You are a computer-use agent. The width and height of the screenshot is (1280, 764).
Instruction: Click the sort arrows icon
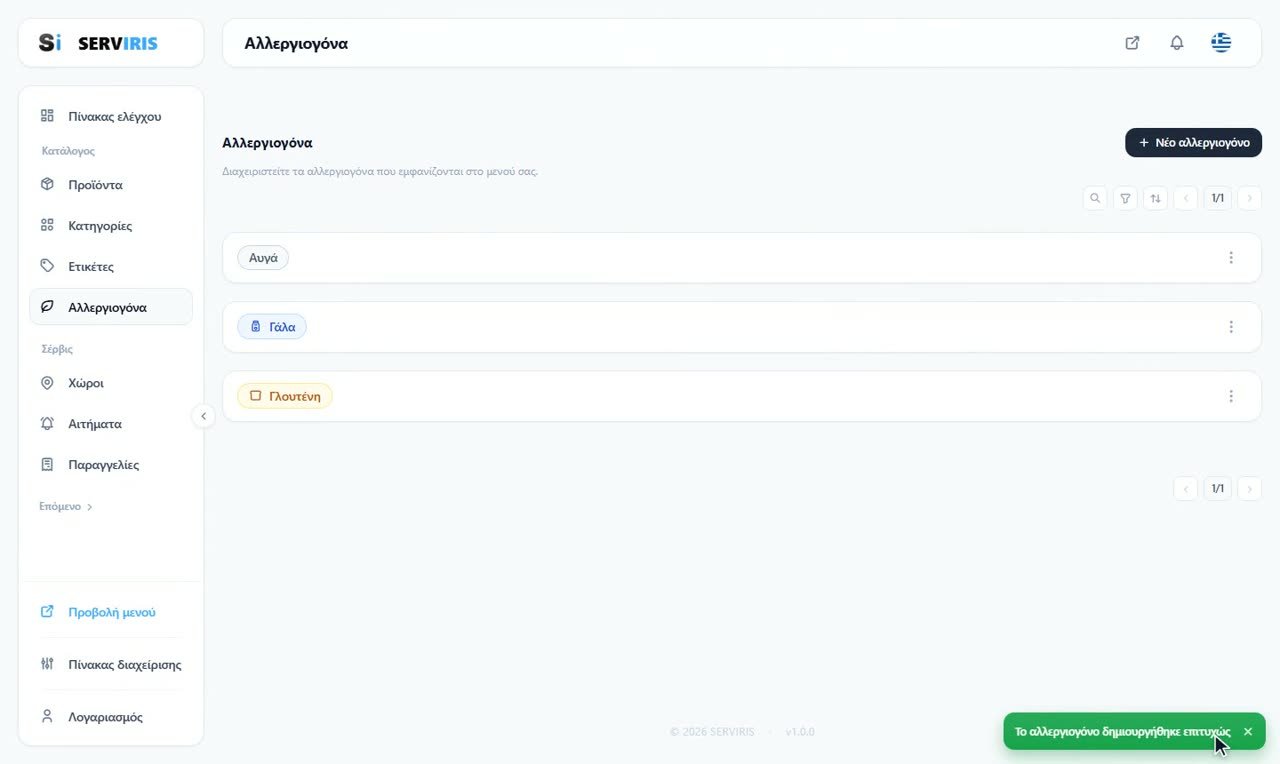tap(1155, 198)
